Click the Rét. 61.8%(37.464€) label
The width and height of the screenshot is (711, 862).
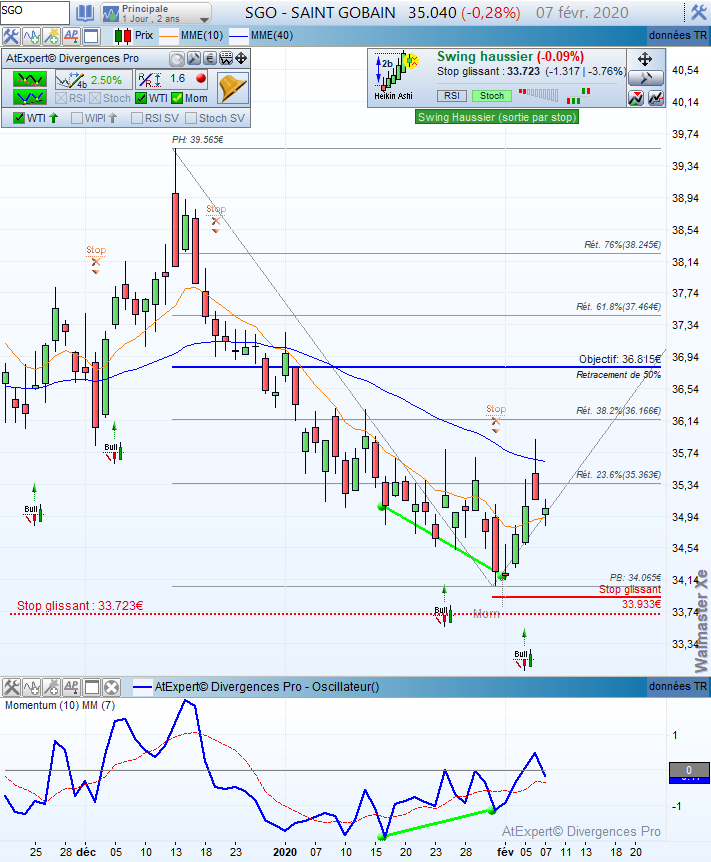point(618,307)
